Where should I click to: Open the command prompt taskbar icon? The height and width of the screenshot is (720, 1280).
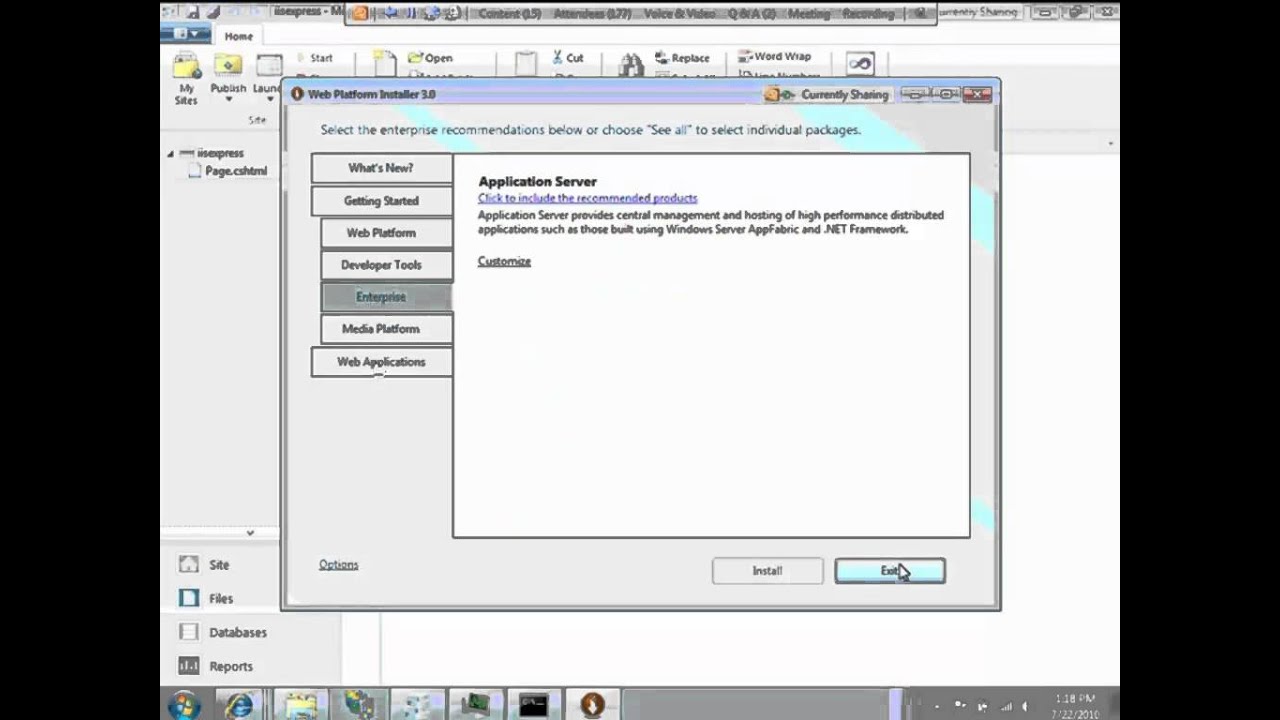click(x=533, y=705)
